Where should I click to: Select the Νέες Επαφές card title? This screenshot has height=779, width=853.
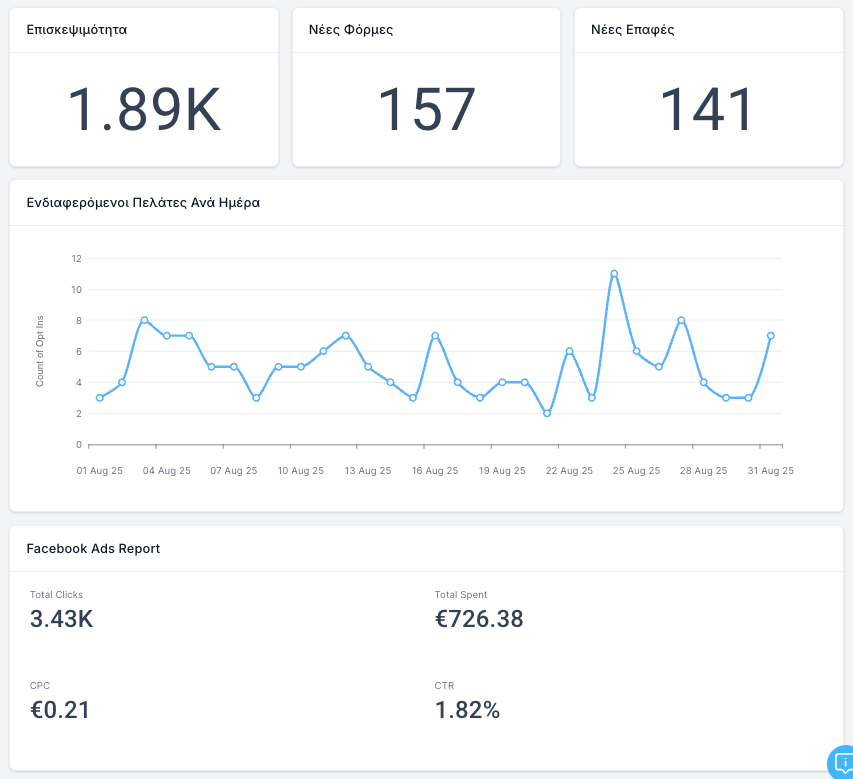coord(633,29)
